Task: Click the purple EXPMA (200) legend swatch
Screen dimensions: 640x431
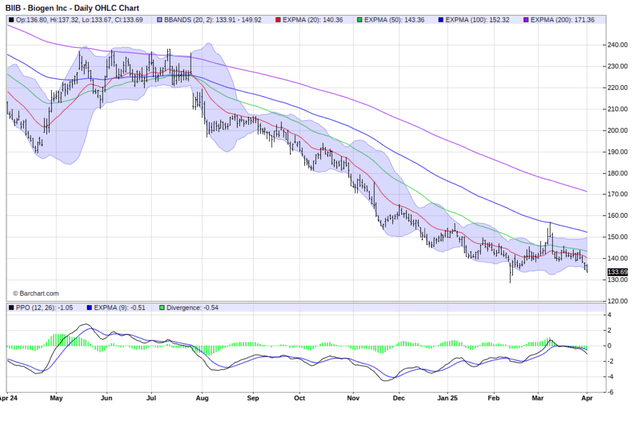Action: click(526, 20)
